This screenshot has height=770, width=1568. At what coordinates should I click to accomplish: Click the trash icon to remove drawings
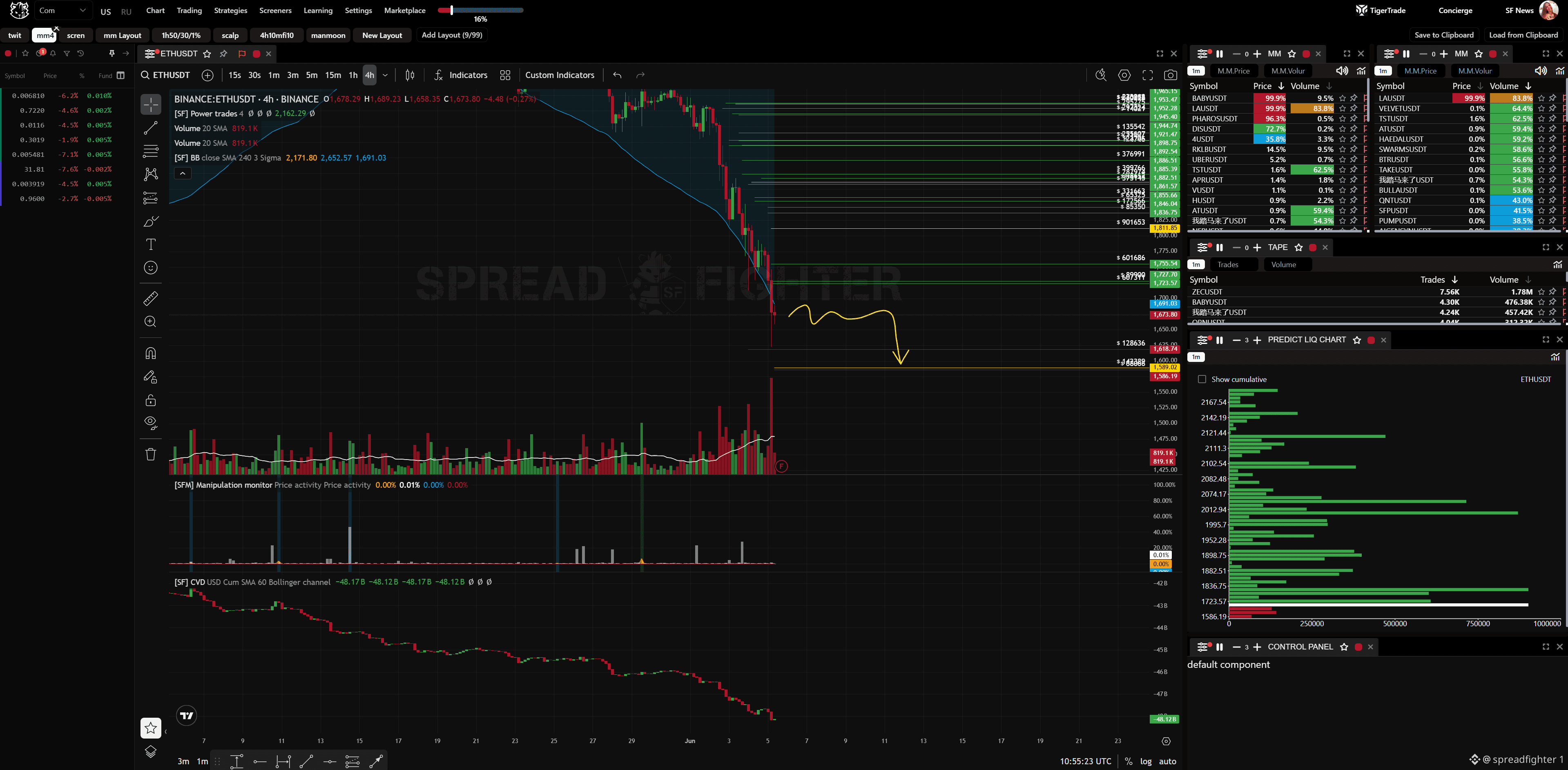(150, 454)
